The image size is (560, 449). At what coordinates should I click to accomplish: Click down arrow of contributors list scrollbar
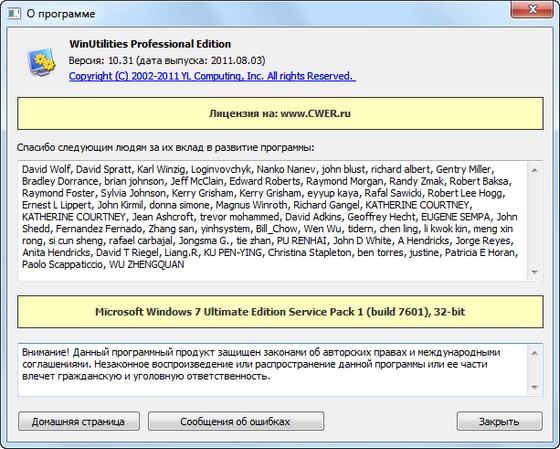coord(535,273)
